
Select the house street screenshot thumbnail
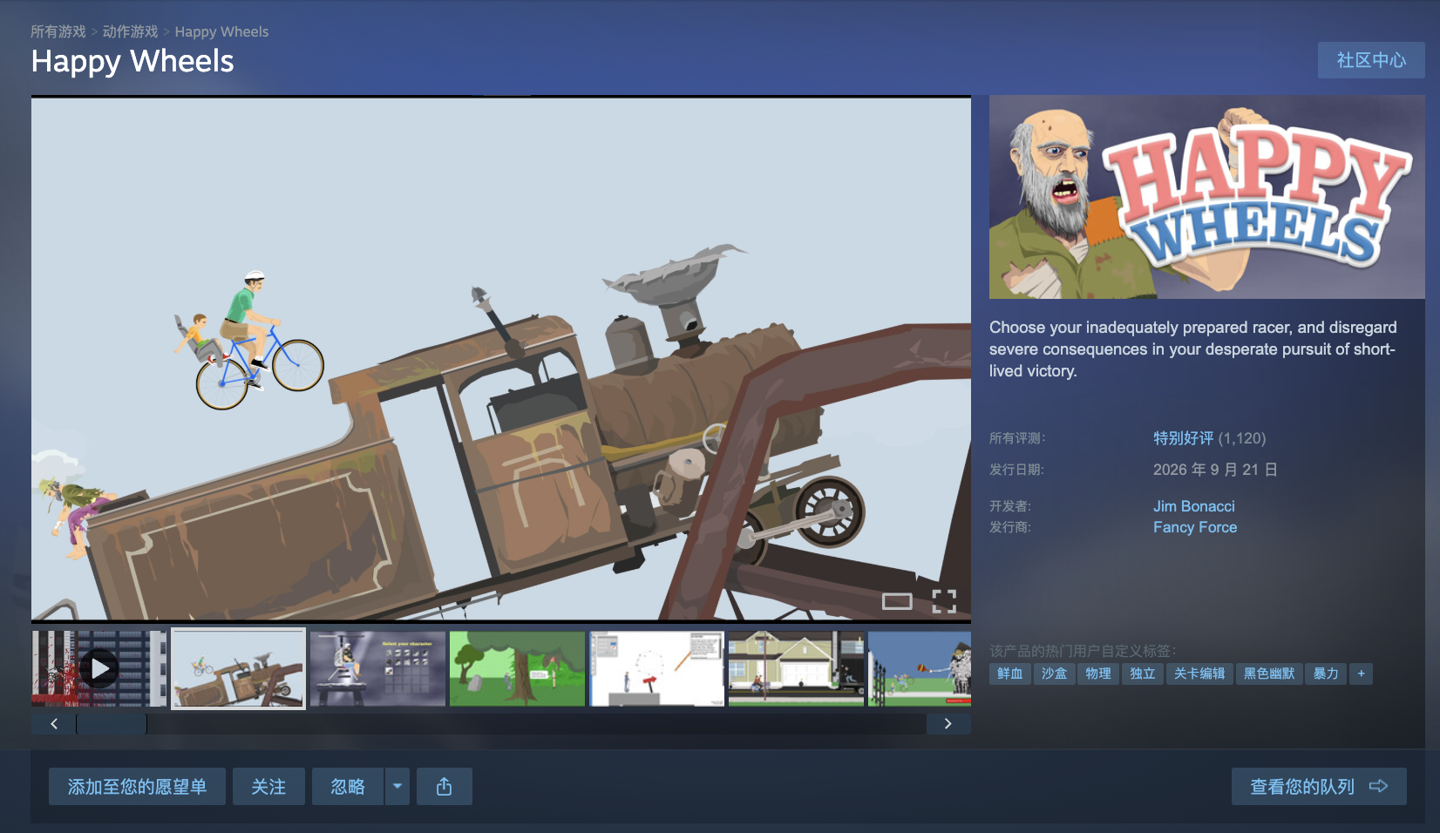[796, 668]
